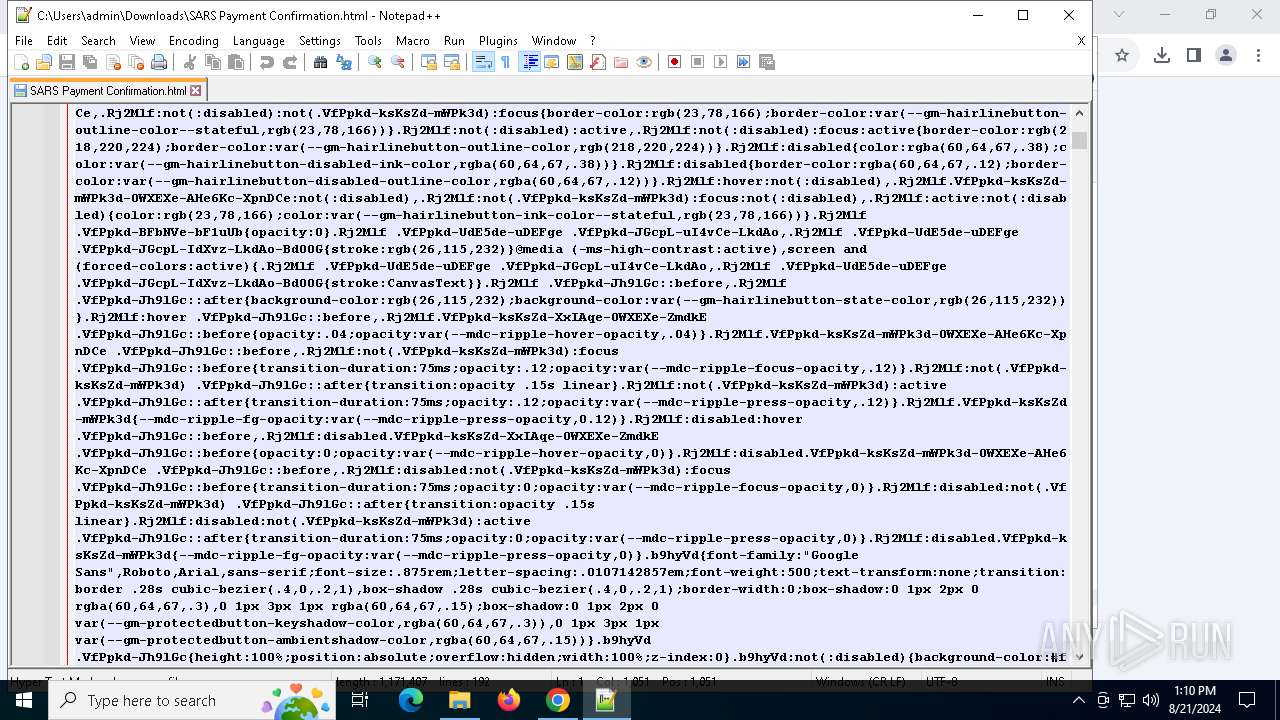The height and width of the screenshot is (720, 1280).
Task: Click the Chrome downloads icon
Action: pyautogui.click(x=1161, y=55)
